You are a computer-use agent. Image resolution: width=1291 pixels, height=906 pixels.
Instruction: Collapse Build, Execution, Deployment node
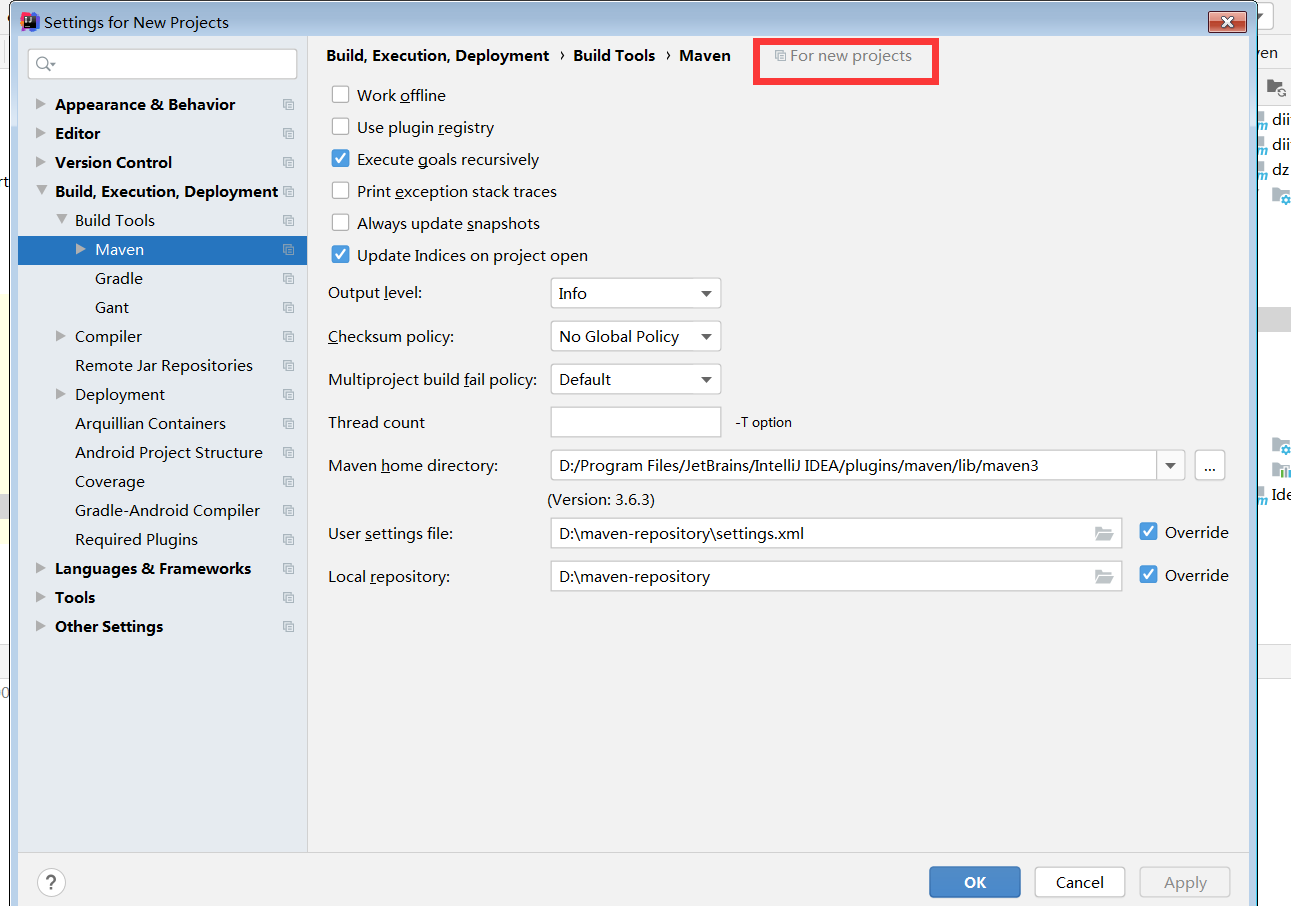pyautogui.click(x=41, y=191)
